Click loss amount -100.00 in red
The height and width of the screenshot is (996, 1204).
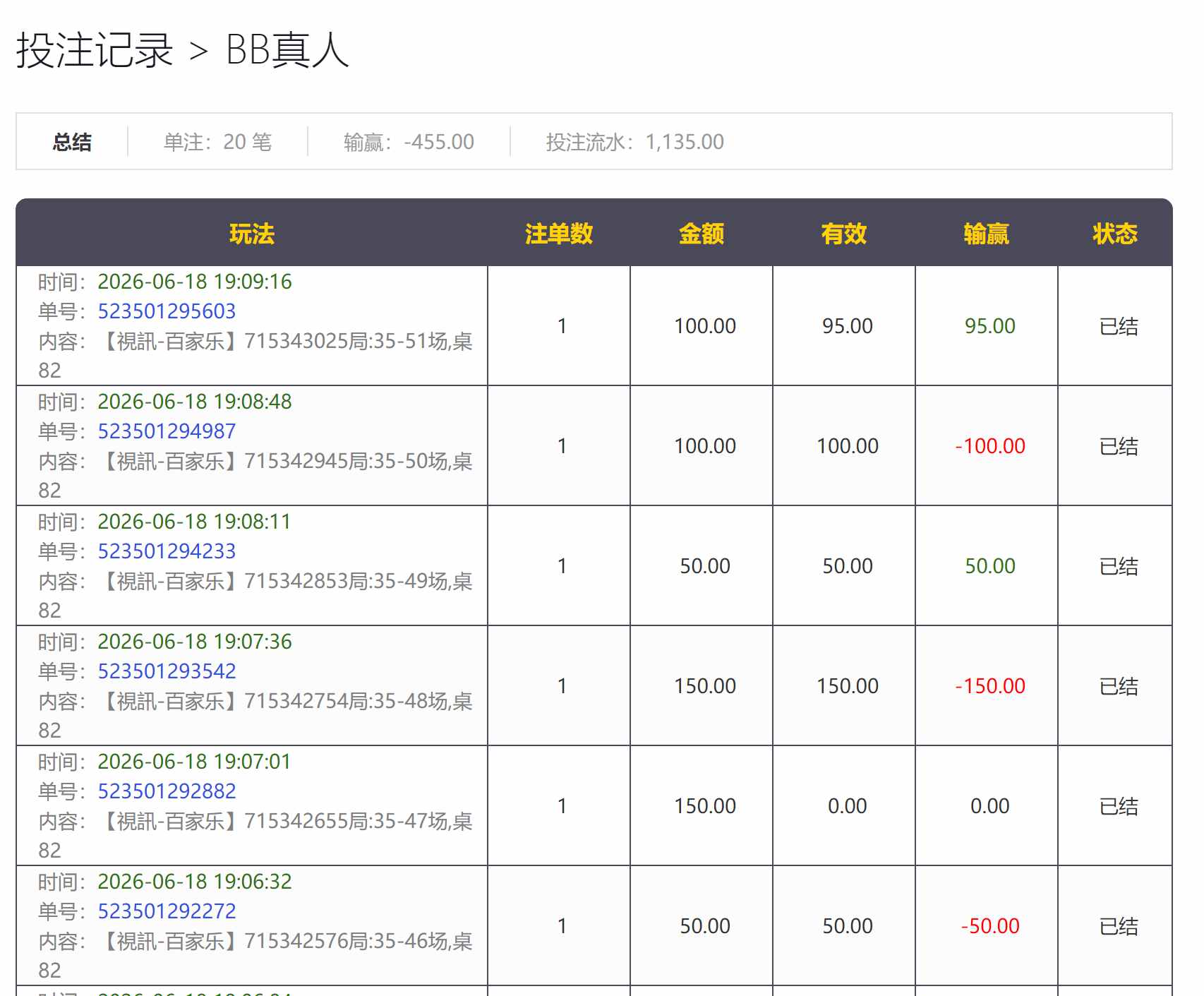click(x=990, y=446)
